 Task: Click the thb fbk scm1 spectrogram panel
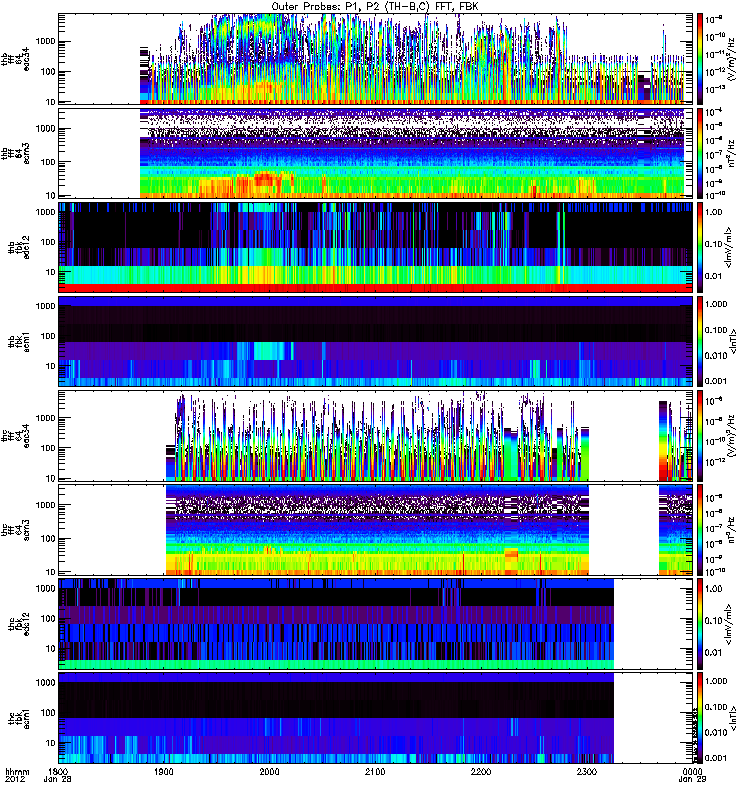376,341
